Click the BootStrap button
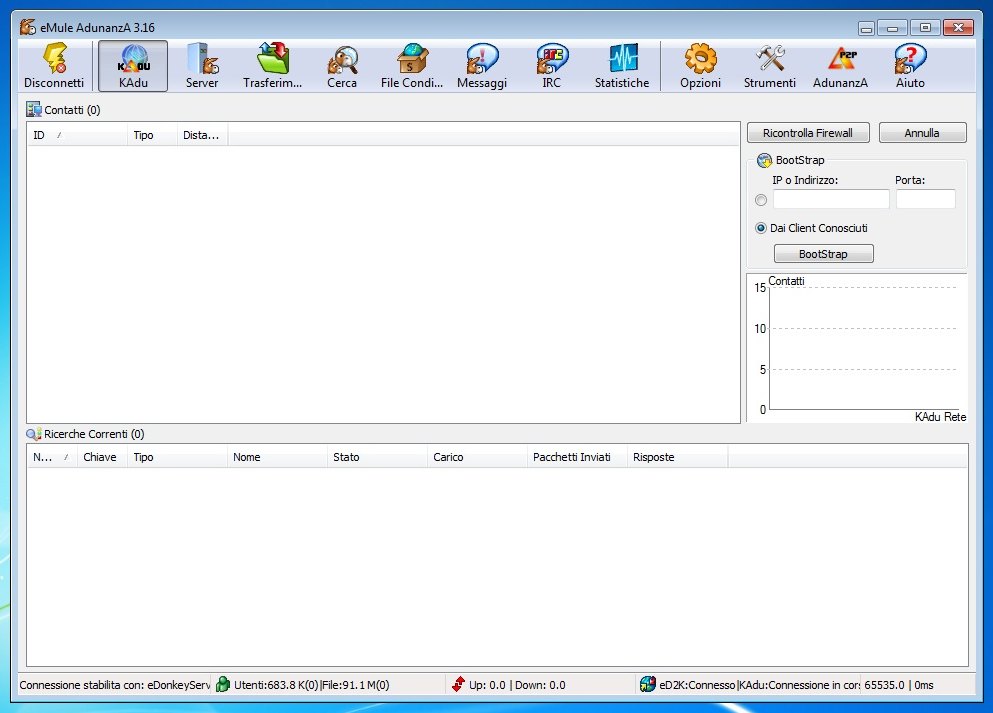Screen dimensions: 993x713 pyautogui.click(x=823, y=254)
